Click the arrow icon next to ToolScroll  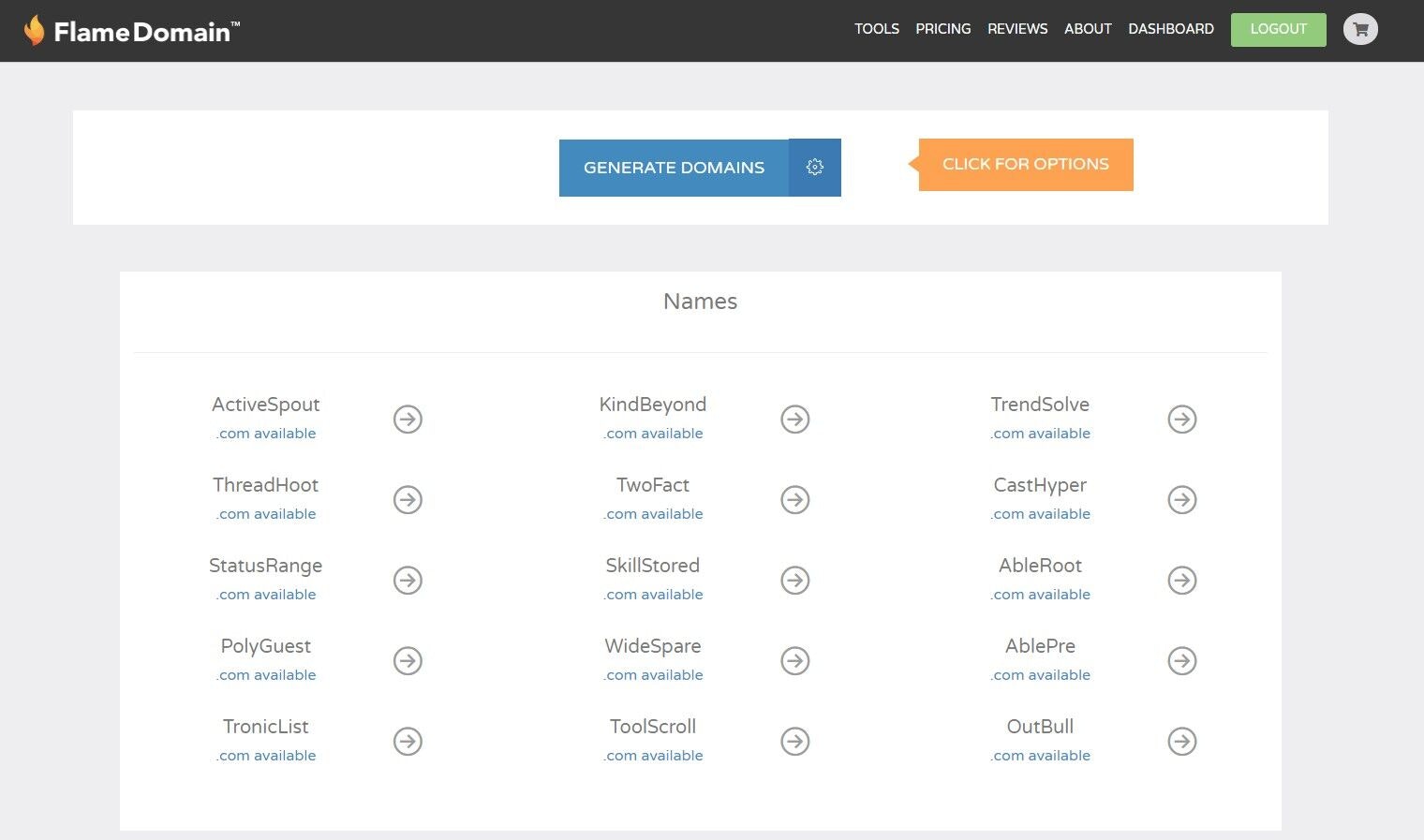[x=795, y=741]
